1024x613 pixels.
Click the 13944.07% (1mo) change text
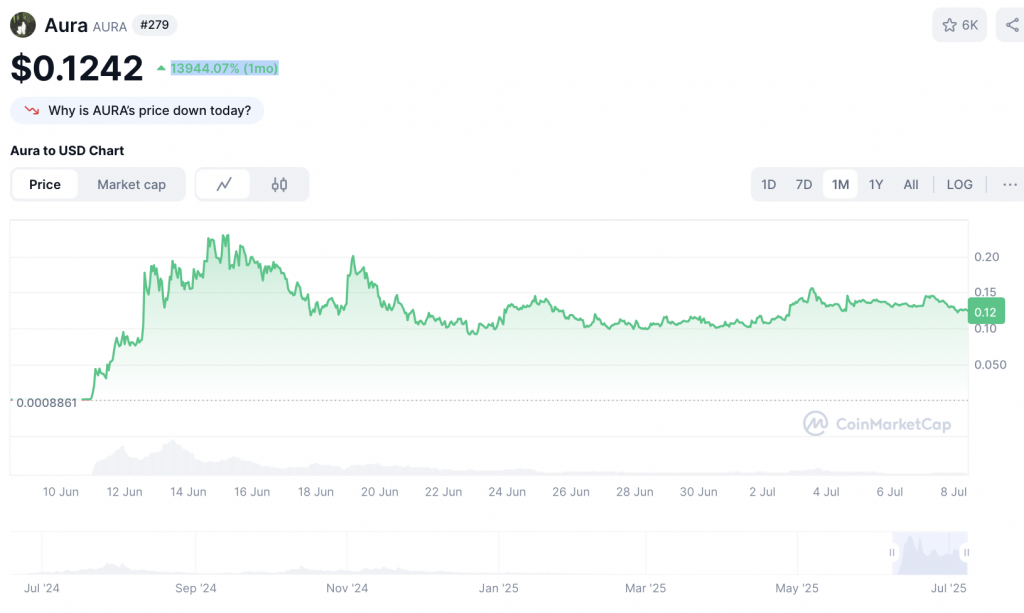click(x=225, y=68)
